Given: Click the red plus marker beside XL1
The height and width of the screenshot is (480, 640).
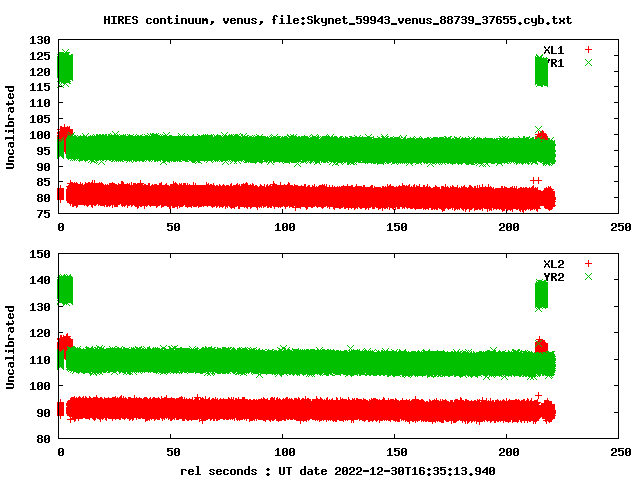Looking at the screenshot, I should pos(588,50).
